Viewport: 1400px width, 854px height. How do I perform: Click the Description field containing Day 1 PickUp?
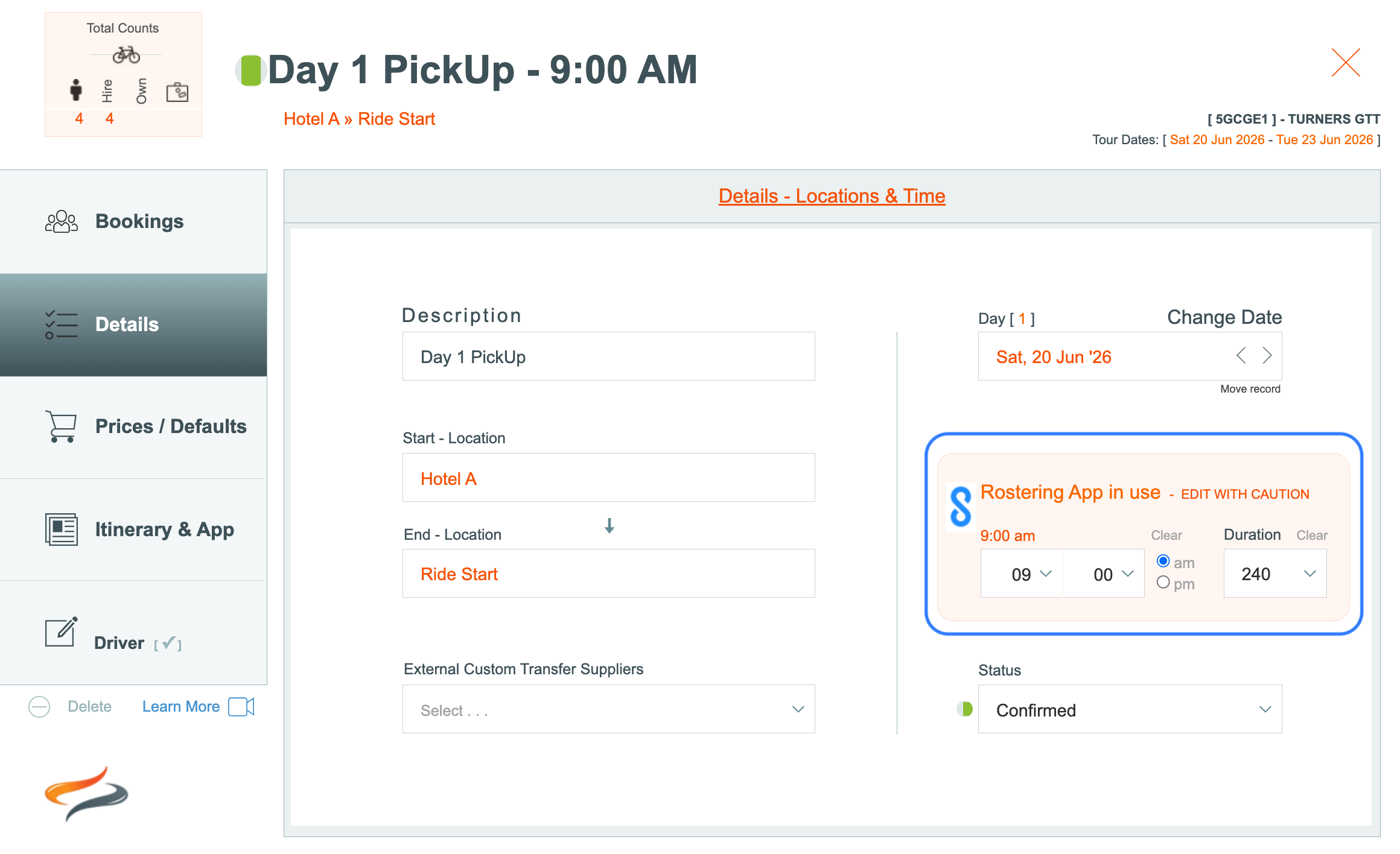(608, 356)
